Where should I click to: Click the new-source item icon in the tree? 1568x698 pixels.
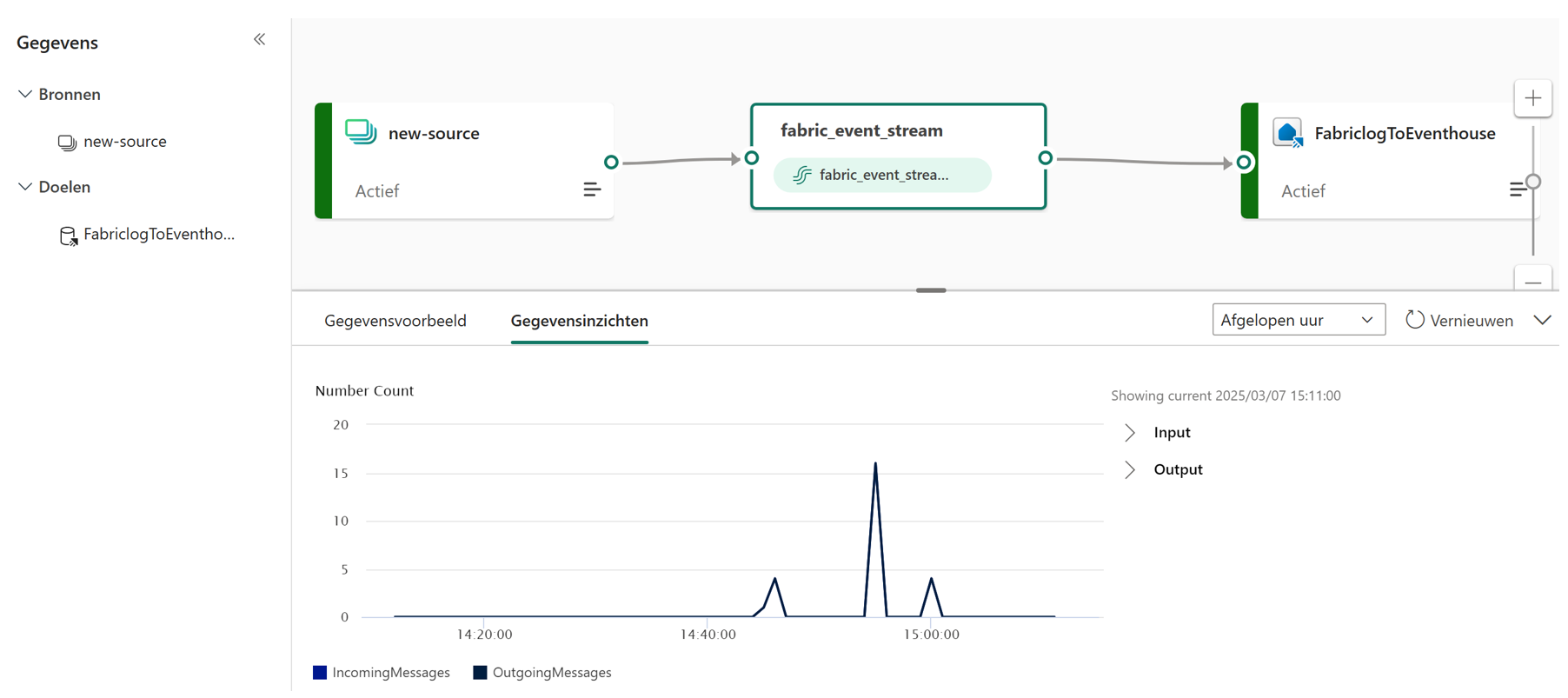coord(67,142)
